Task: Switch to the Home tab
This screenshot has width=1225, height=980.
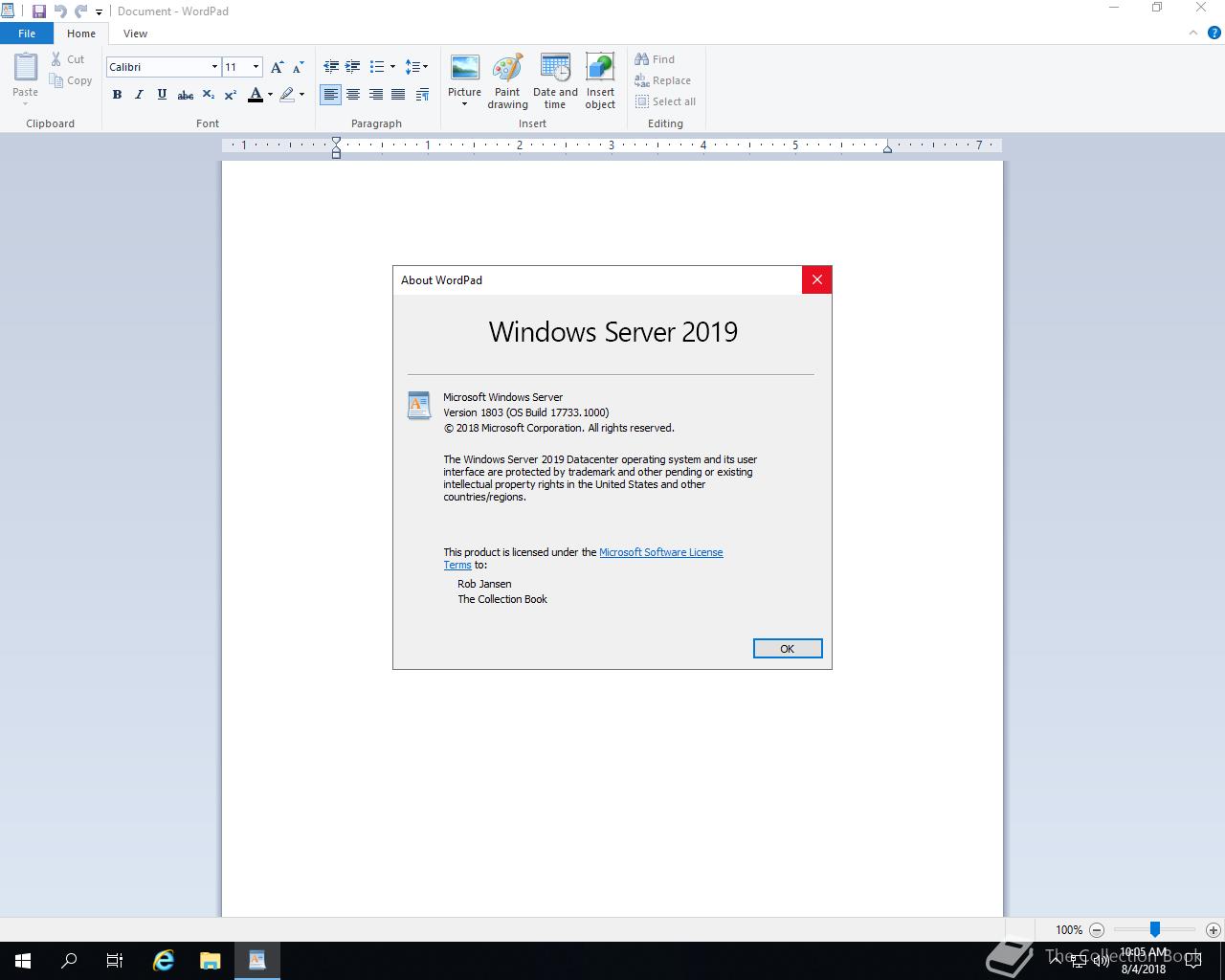Action: 81,33
